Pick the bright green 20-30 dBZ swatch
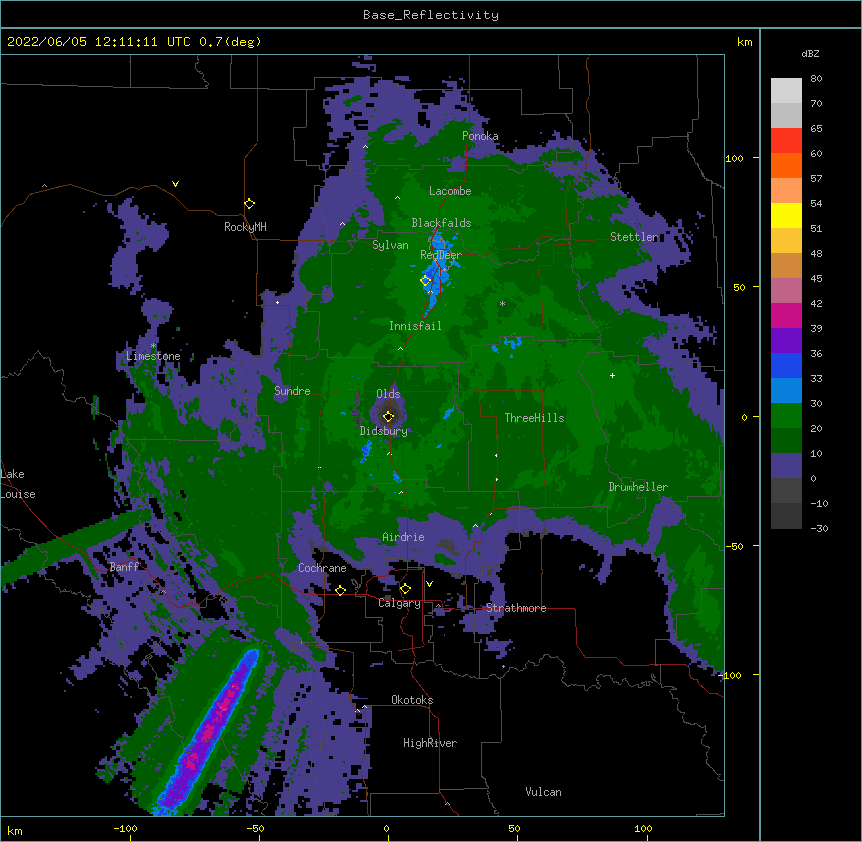 click(786, 416)
